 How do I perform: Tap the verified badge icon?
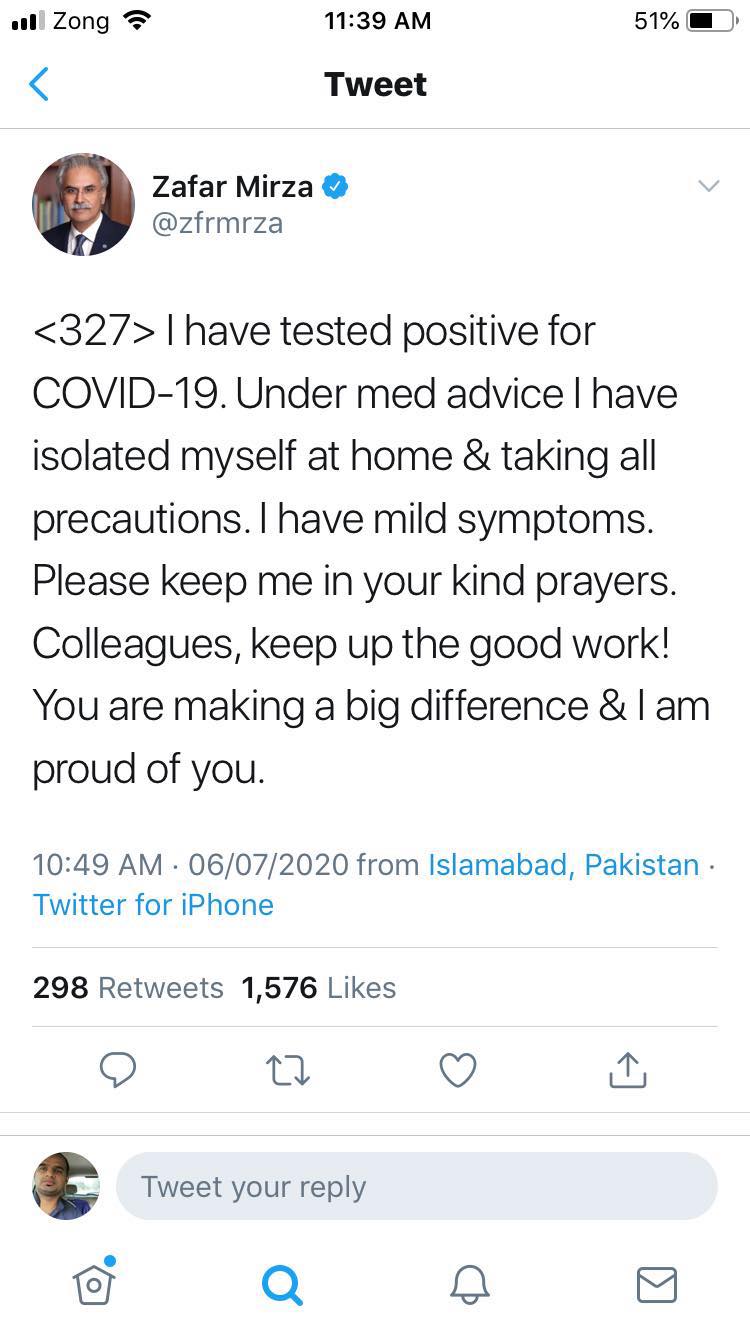334,186
